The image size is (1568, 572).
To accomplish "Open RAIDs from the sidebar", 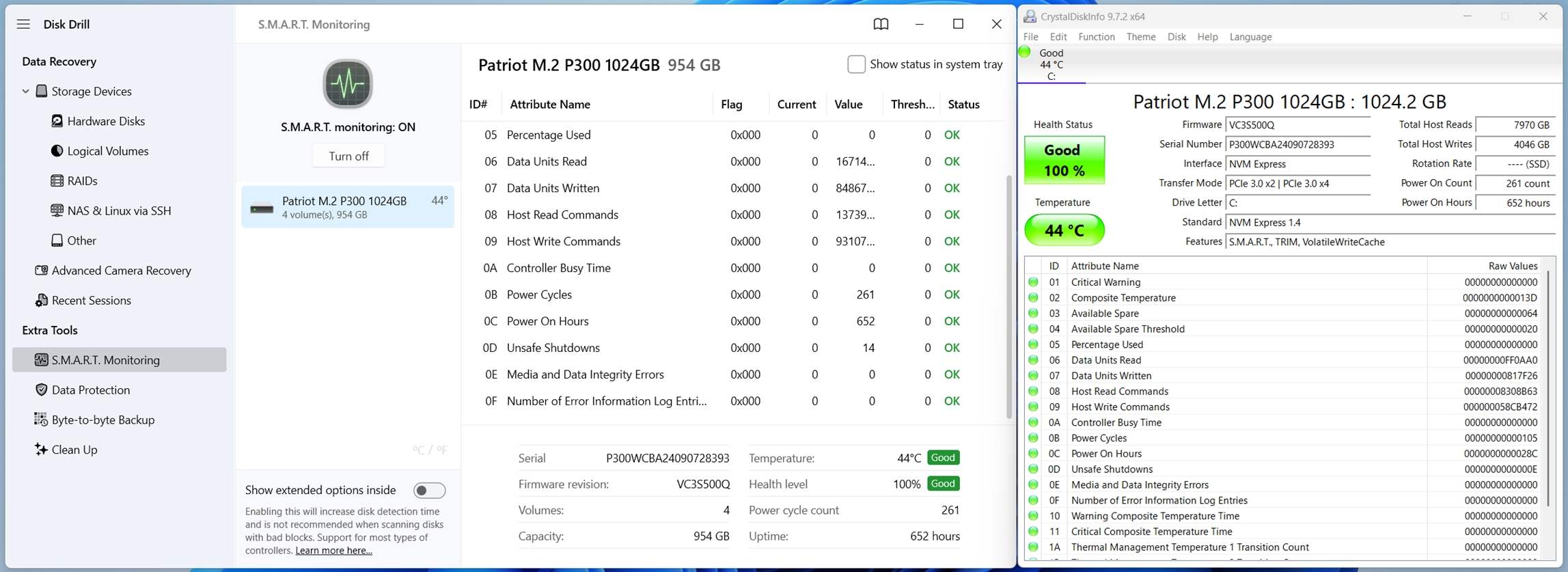I will pos(82,181).
